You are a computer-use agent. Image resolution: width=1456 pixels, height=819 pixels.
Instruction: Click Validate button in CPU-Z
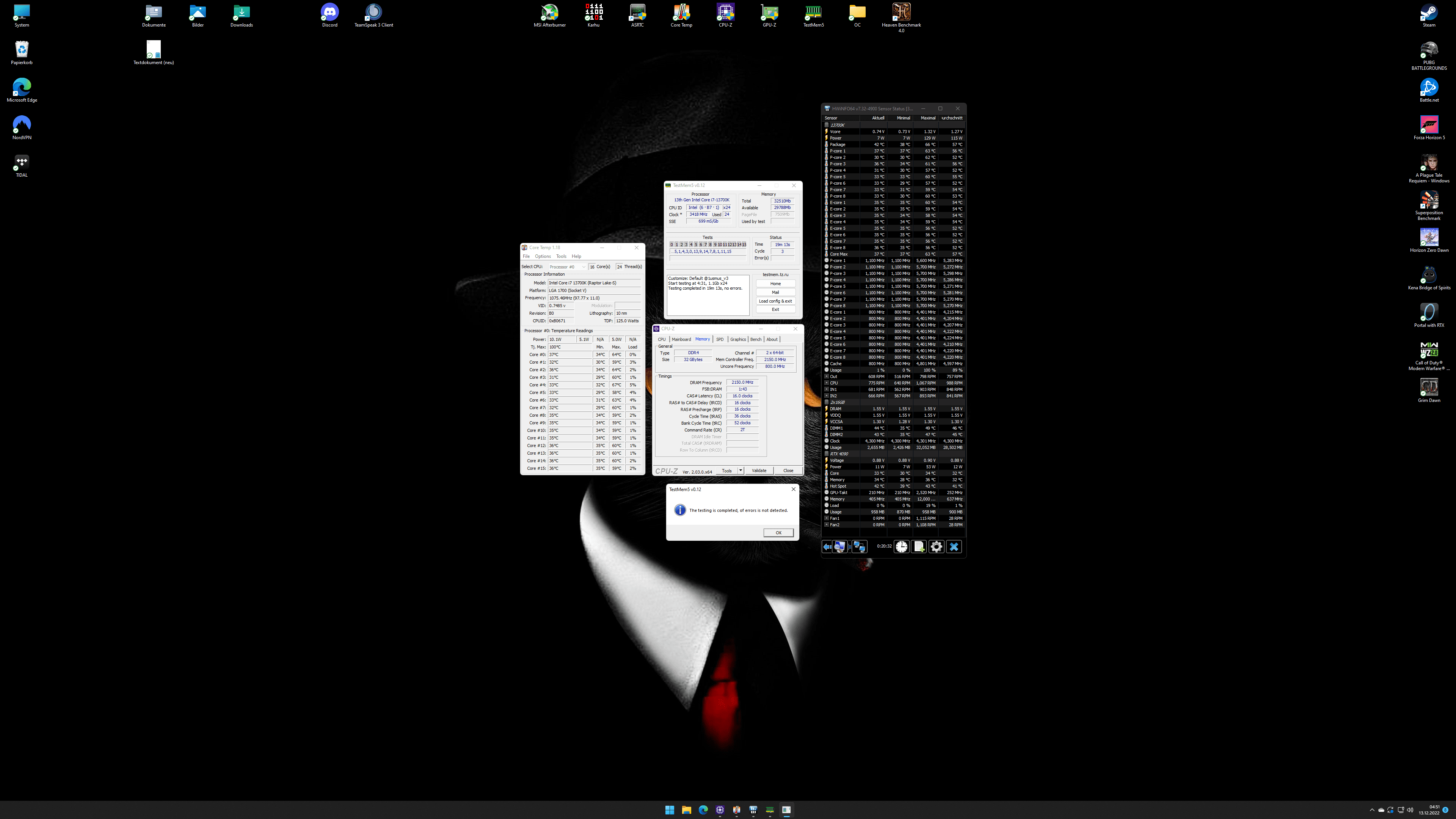[759, 470]
